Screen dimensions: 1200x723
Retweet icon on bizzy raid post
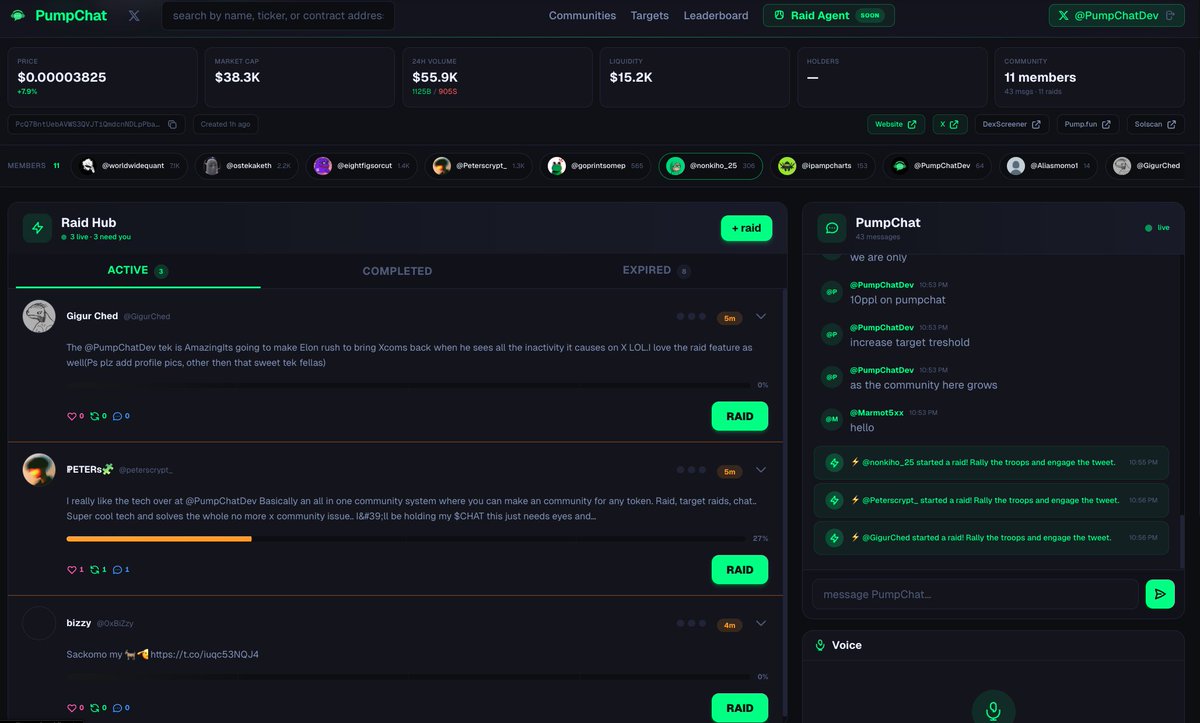95,708
